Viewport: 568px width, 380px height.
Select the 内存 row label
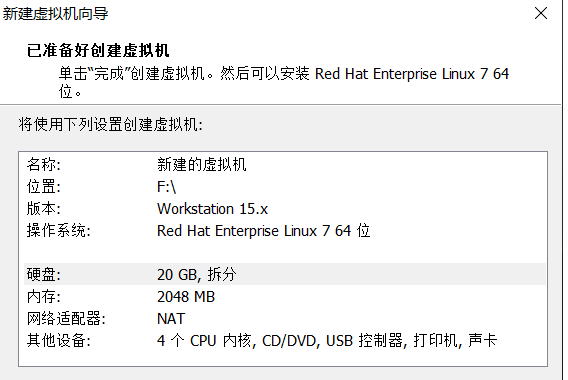(43, 297)
